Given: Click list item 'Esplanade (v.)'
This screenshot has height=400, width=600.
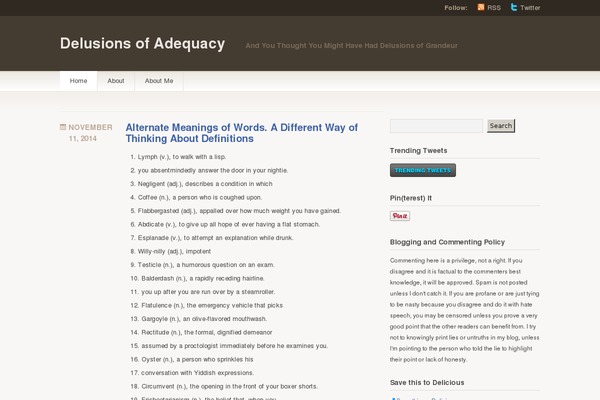Looking at the screenshot, I should point(215,238).
